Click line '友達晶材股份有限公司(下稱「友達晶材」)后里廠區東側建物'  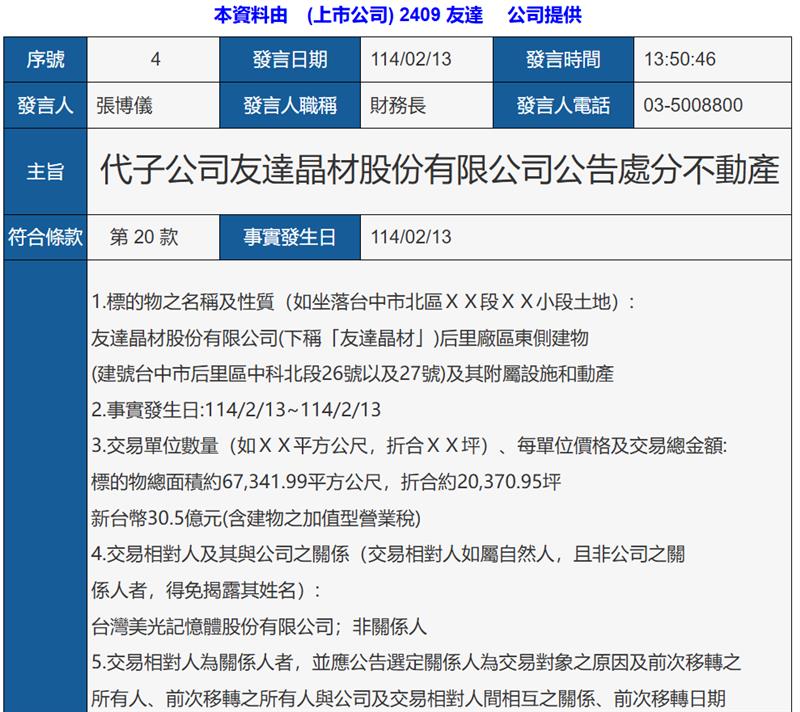coord(340,338)
